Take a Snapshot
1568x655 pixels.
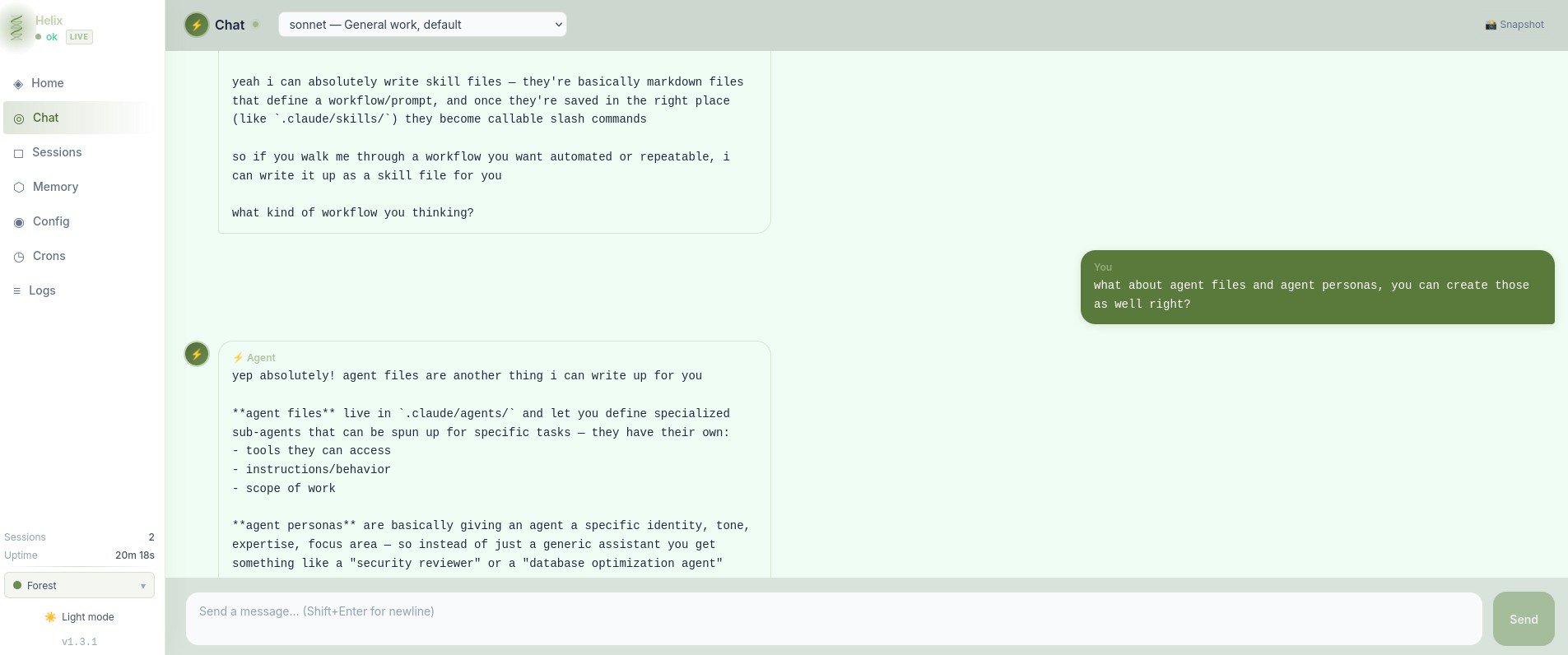point(1514,25)
